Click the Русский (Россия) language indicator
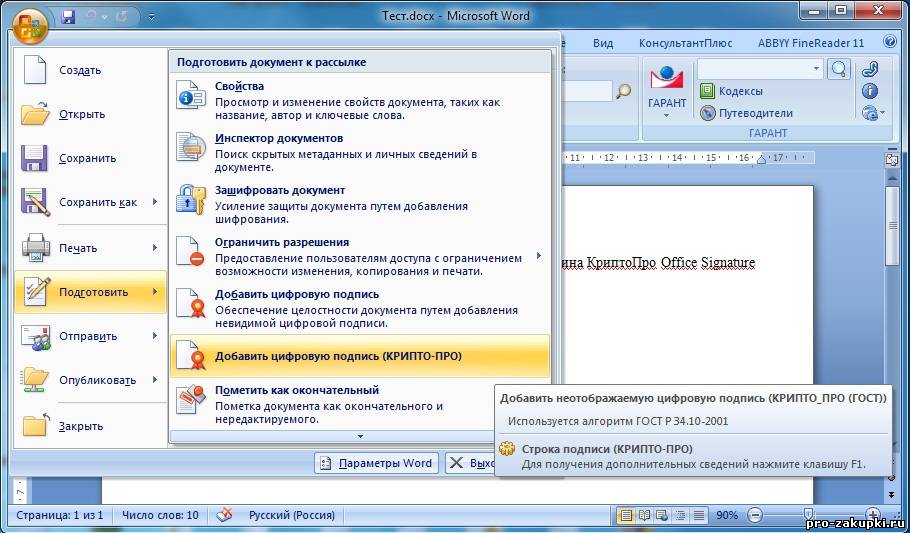910x533 pixels. tap(292, 515)
